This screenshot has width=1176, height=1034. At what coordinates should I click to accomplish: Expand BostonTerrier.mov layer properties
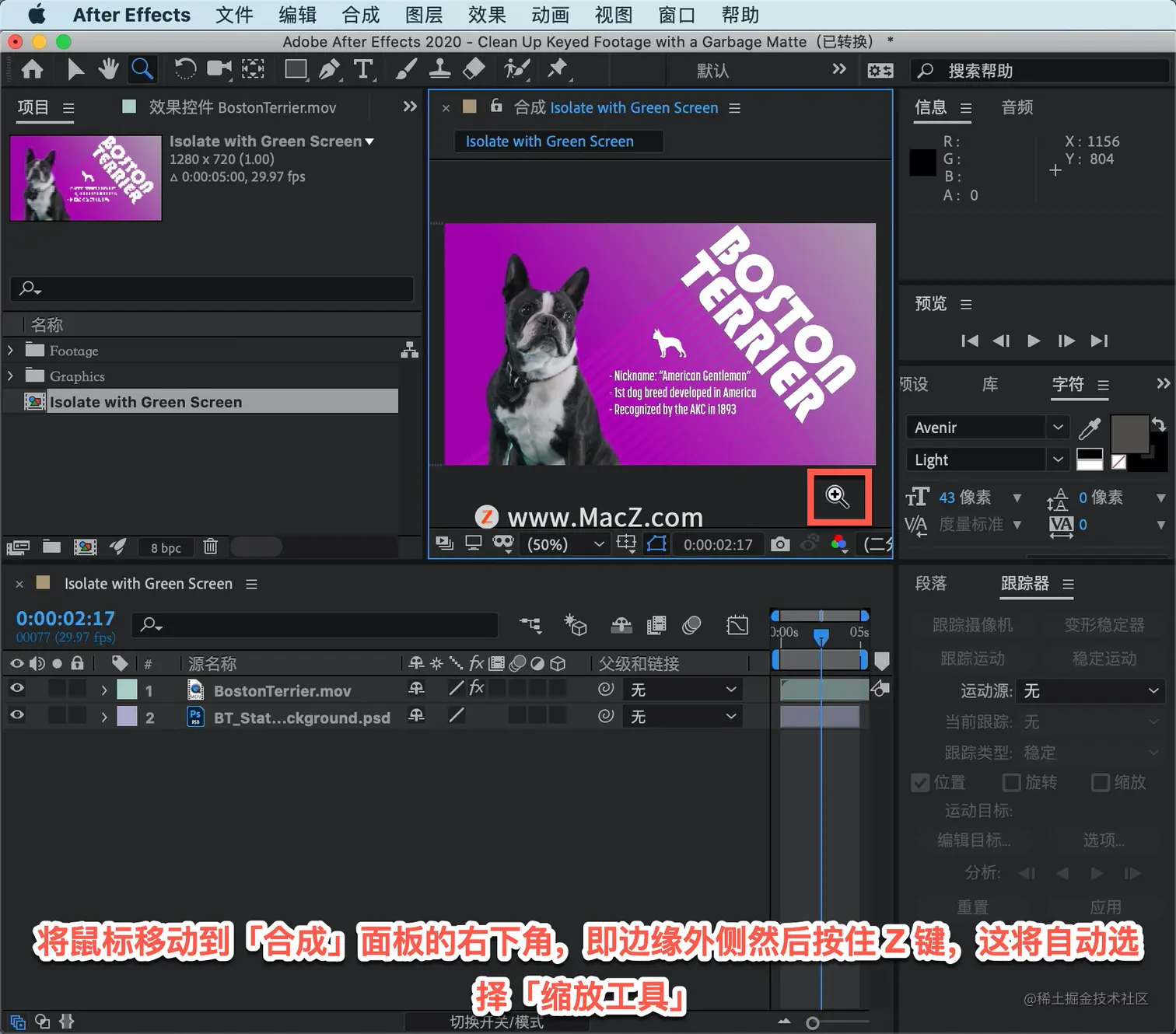[104, 690]
